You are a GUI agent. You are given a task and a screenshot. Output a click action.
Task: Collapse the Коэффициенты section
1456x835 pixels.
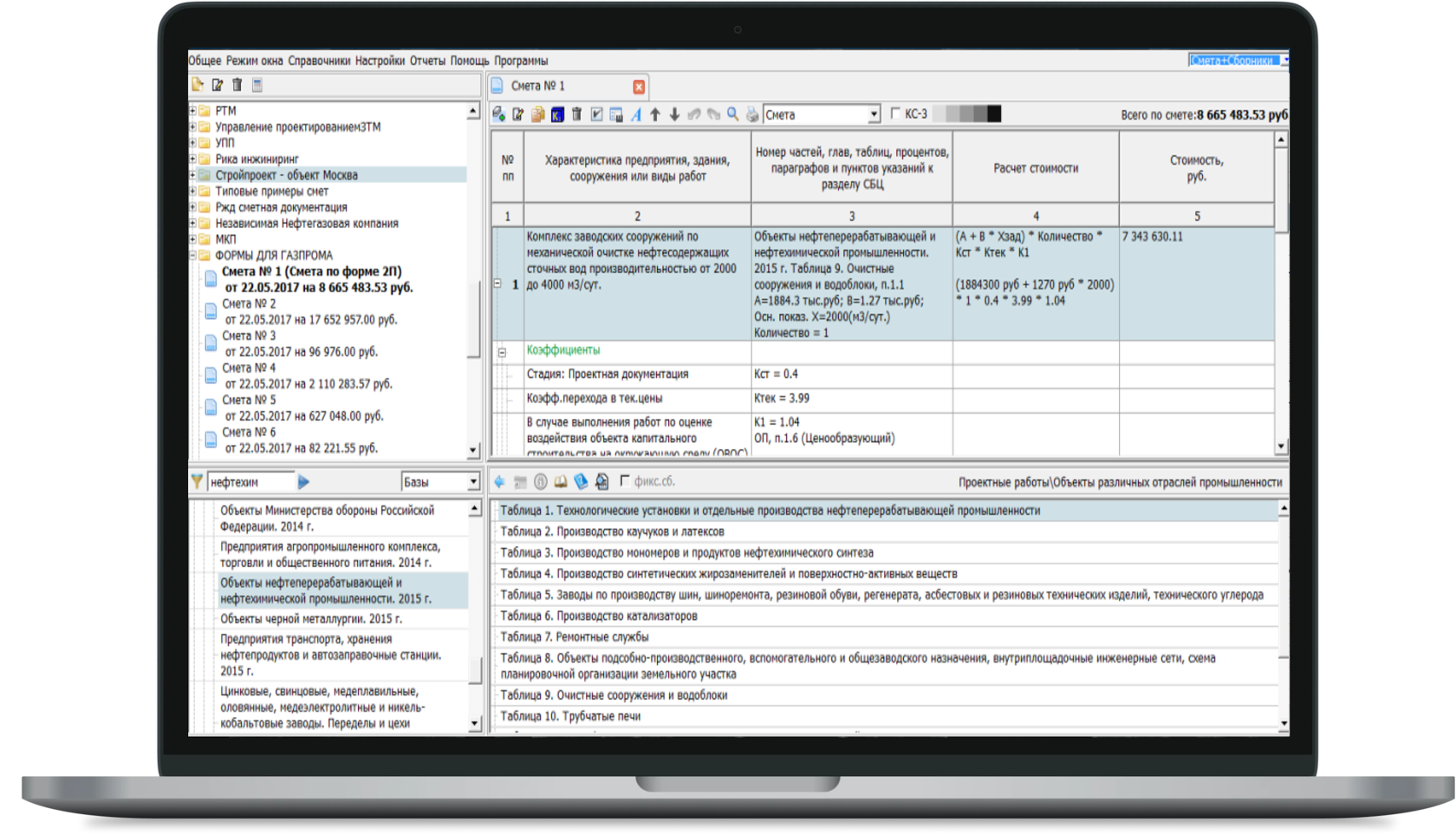[502, 352]
